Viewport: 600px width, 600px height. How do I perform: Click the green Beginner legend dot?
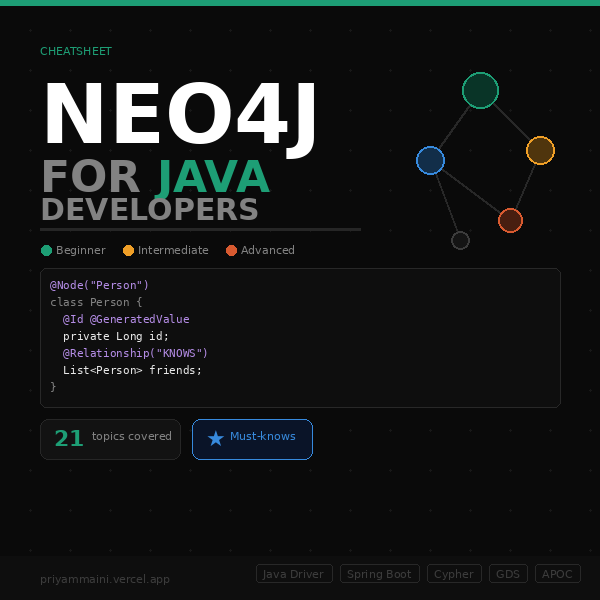46,250
